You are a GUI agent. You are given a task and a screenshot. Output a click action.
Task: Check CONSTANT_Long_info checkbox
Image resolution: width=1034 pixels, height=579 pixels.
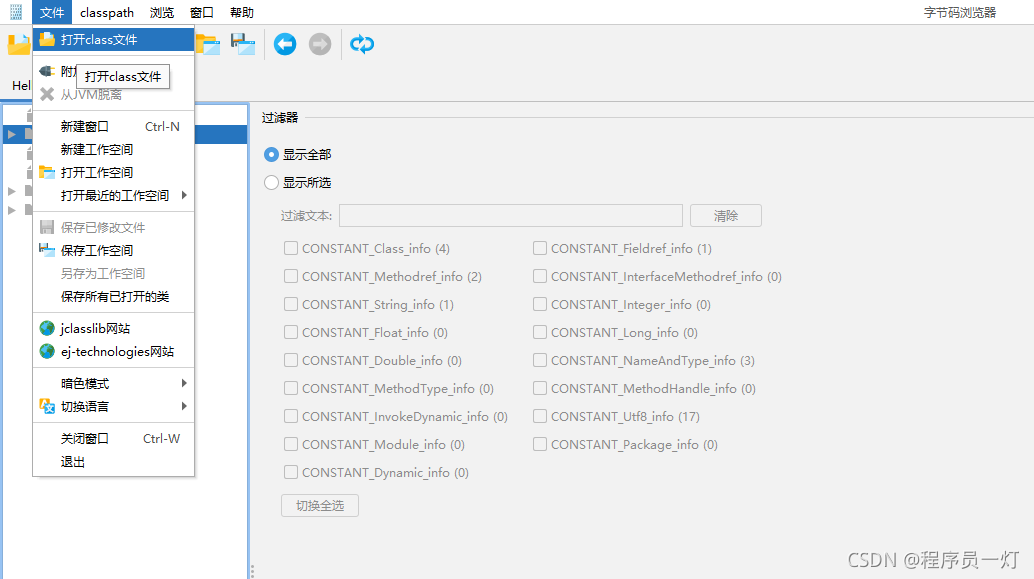pos(540,332)
